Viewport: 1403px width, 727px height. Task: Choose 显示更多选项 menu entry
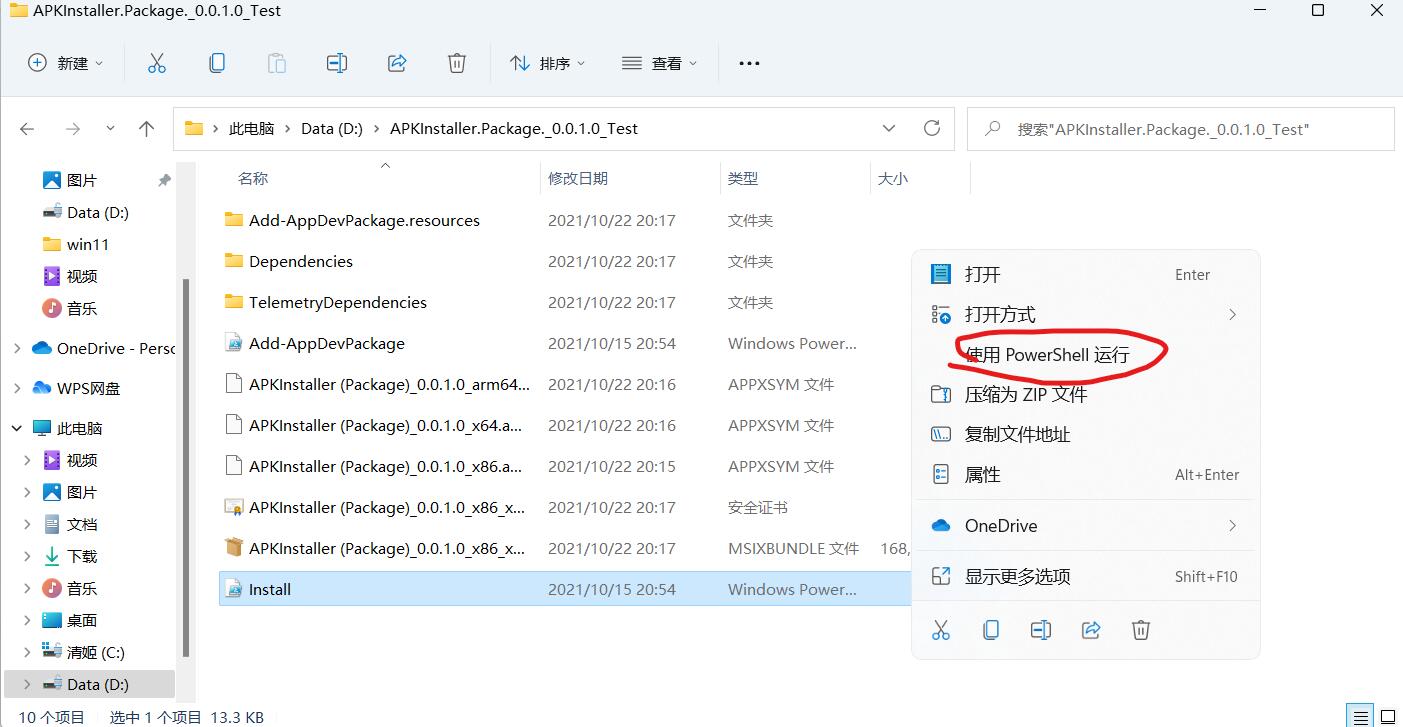pyautogui.click(x=1086, y=576)
